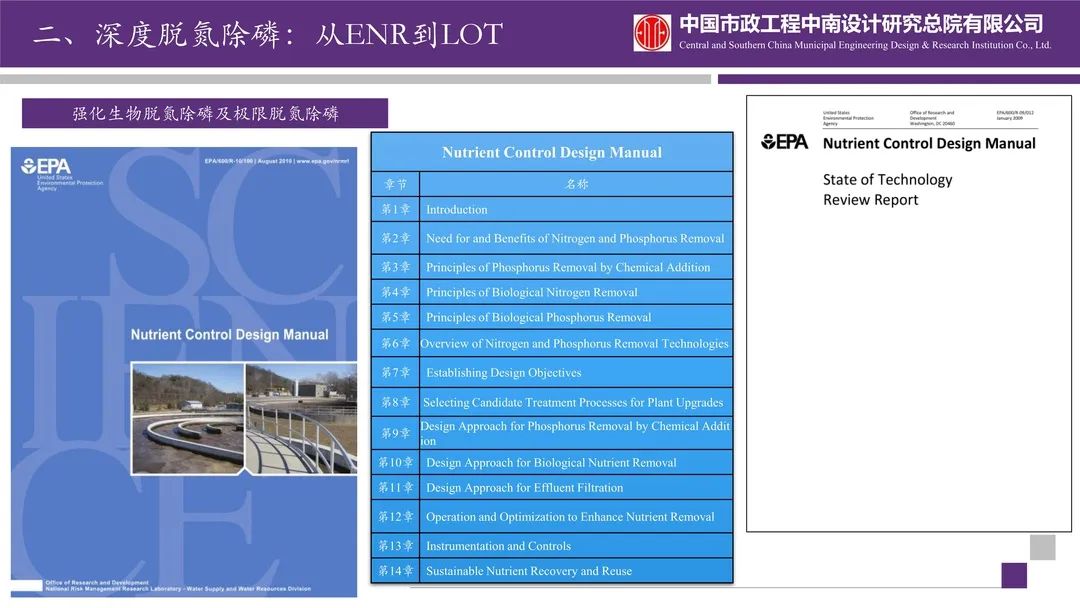Image resolution: width=1080 pixels, height=608 pixels.
Task: Click the small gray square decoration
Action: pos(1042,547)
